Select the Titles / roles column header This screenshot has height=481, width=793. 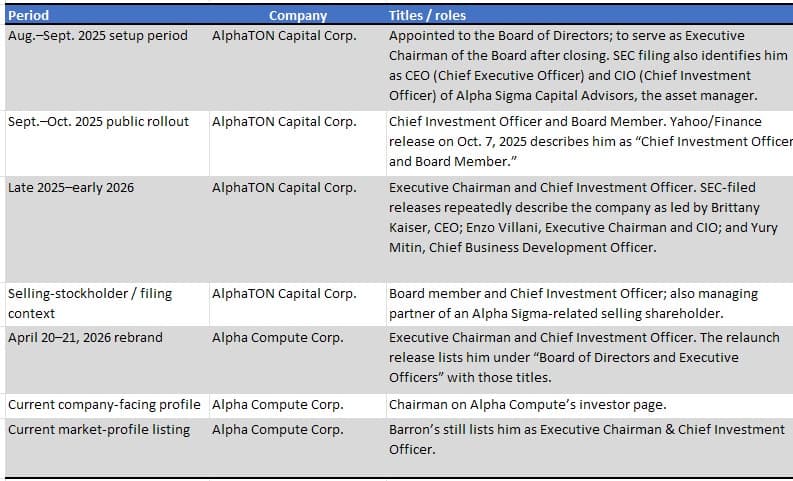coord(590,15)
